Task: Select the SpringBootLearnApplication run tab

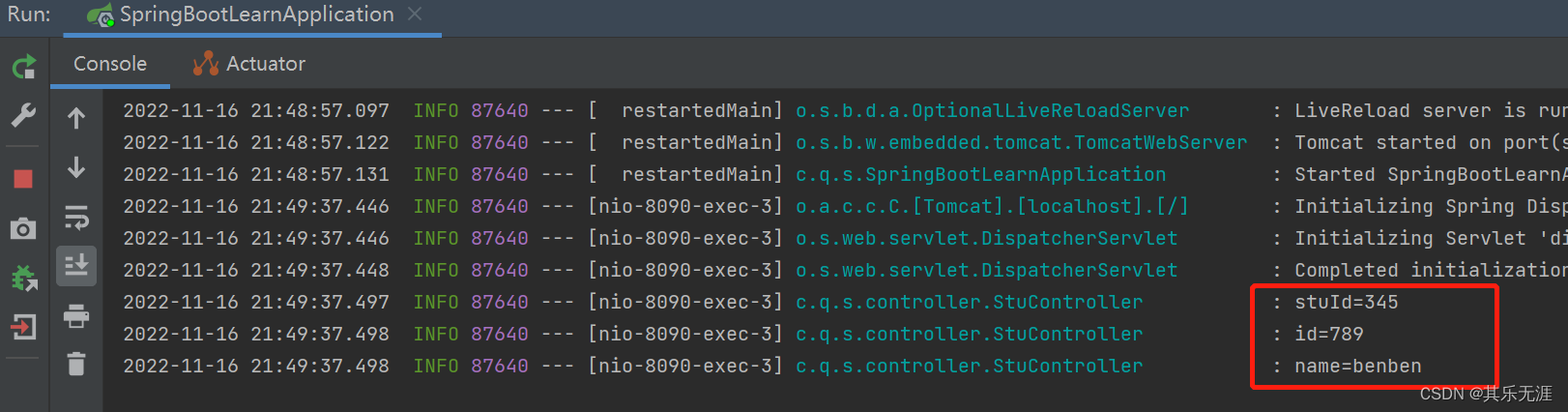Action: (x=241, y=15)
